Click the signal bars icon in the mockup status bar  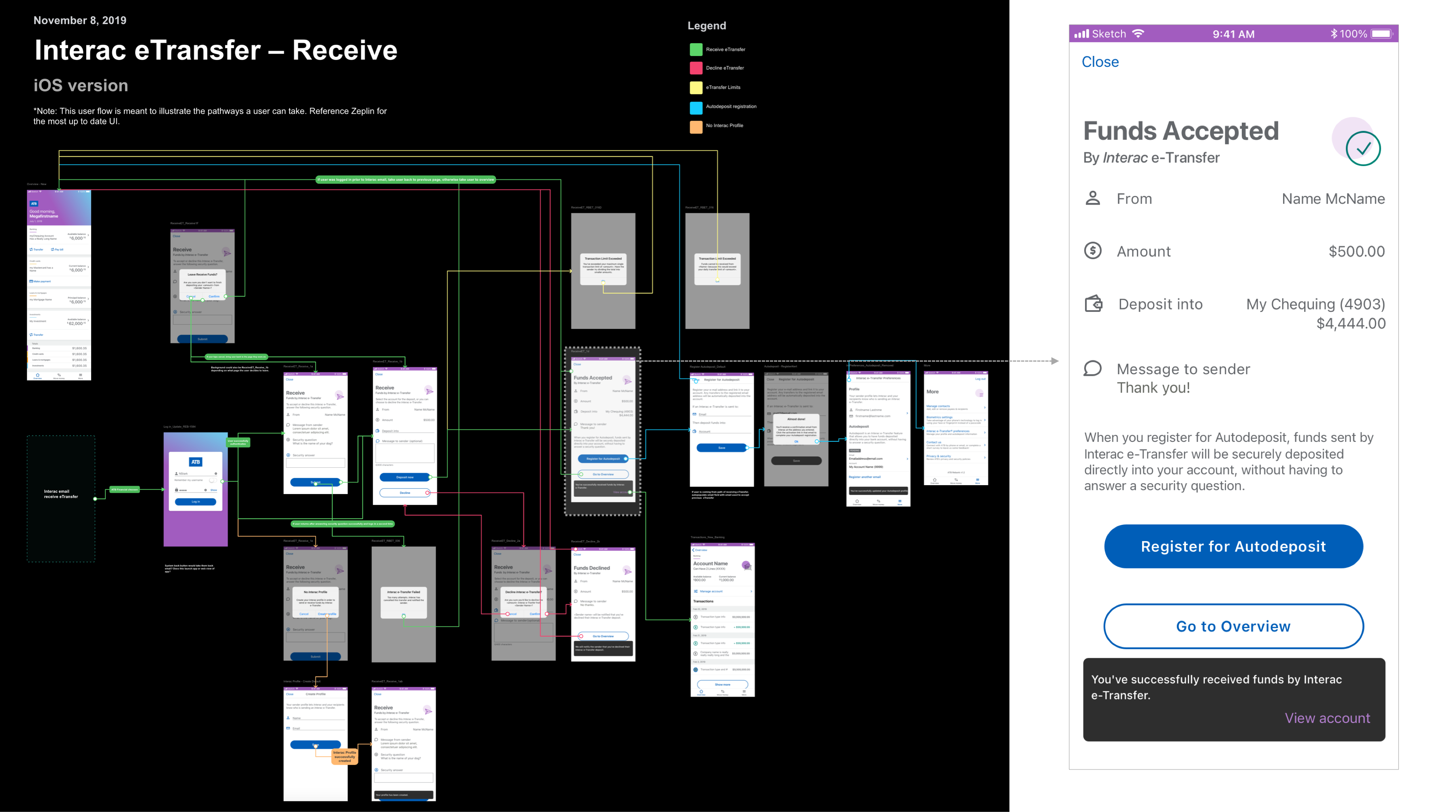pos(1081,34)
